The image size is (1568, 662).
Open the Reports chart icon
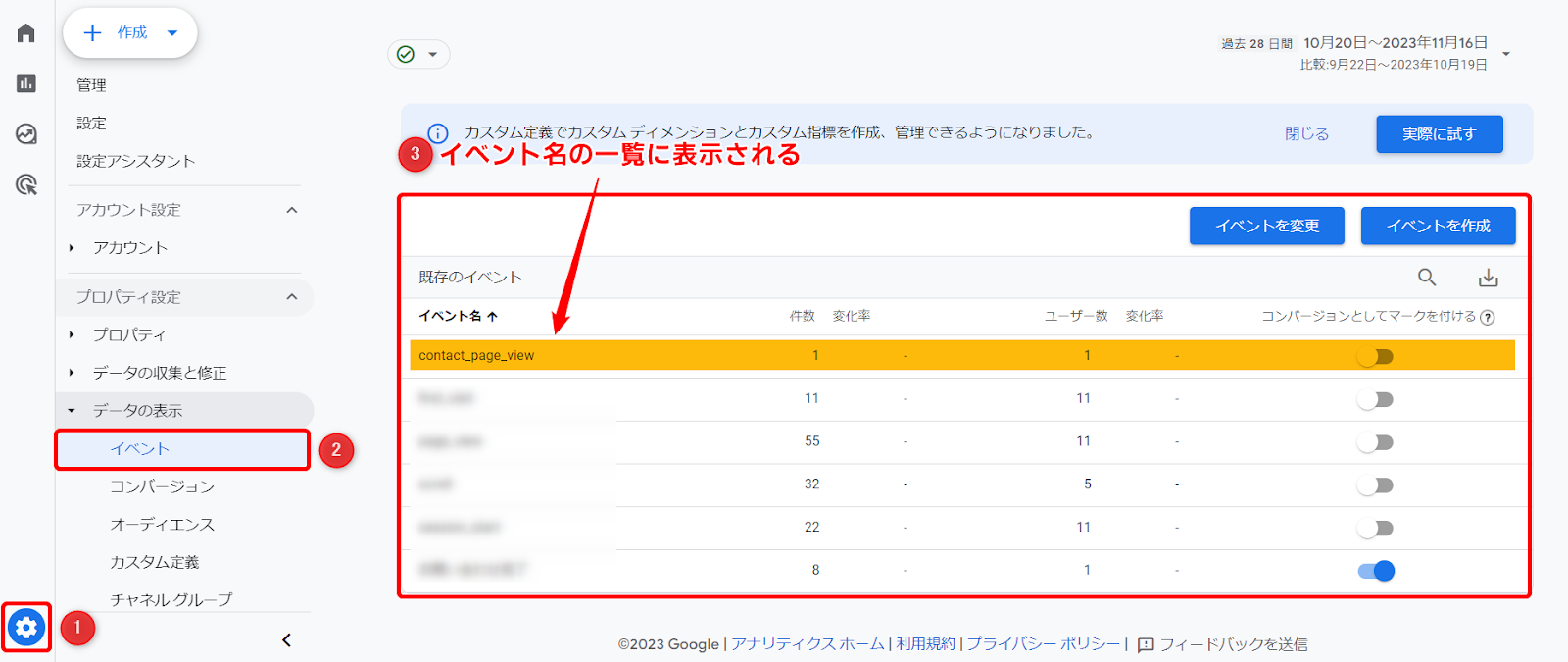[26, 83]
